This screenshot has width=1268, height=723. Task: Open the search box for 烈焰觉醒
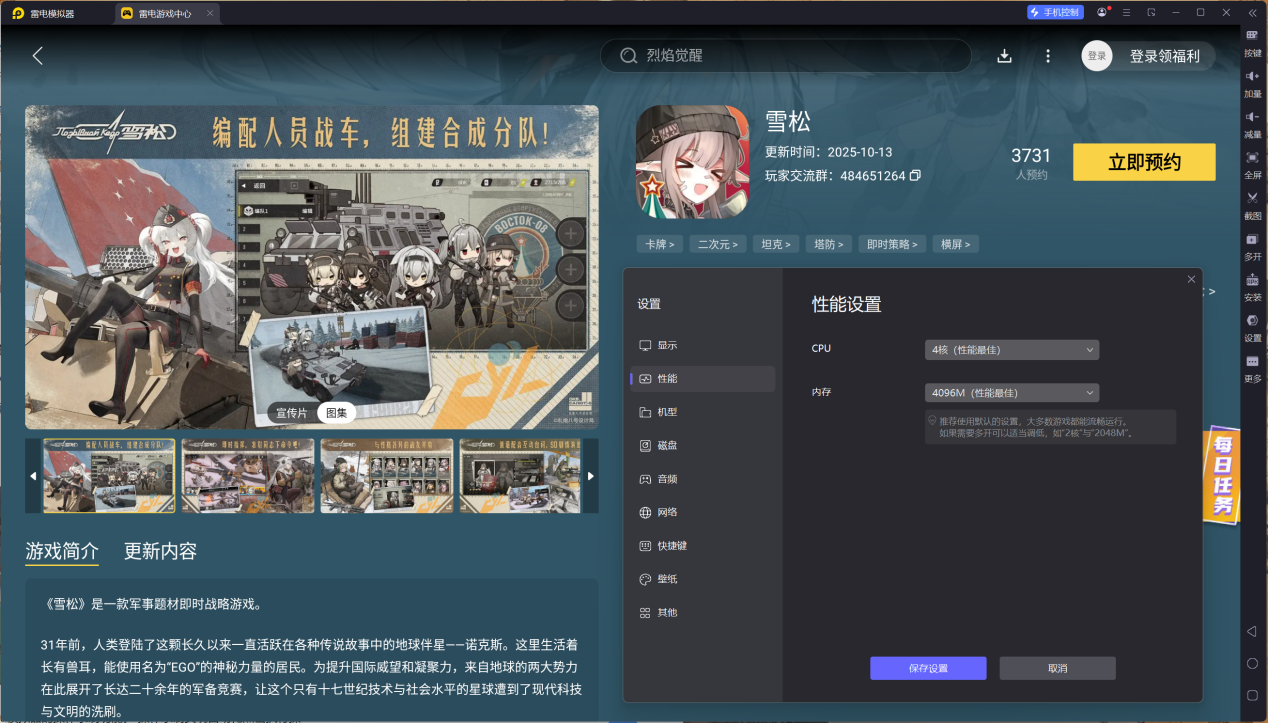pyautogui.click(x=785, y=55)
